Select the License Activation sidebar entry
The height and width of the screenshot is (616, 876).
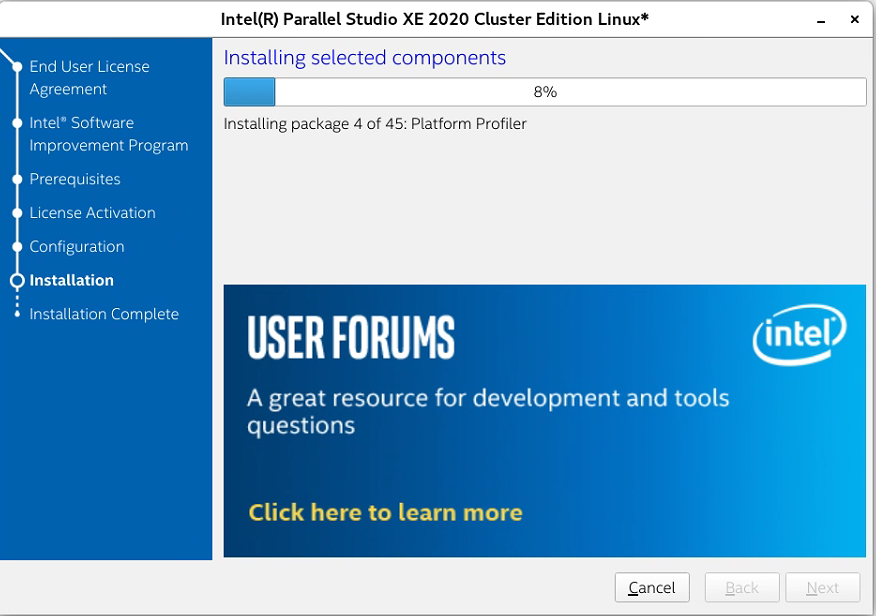pos(92,212)
